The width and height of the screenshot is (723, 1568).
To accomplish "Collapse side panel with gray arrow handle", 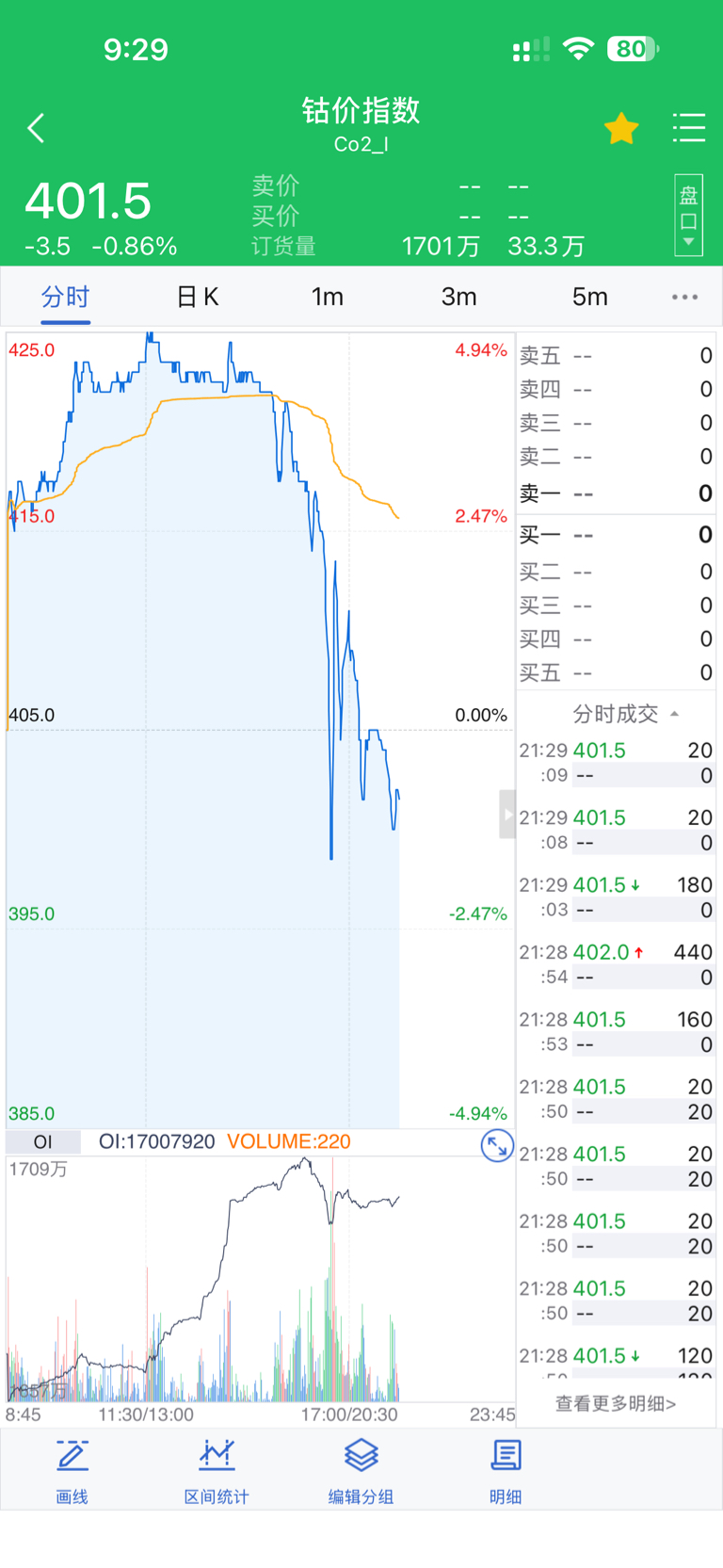I will coord(507,815).
